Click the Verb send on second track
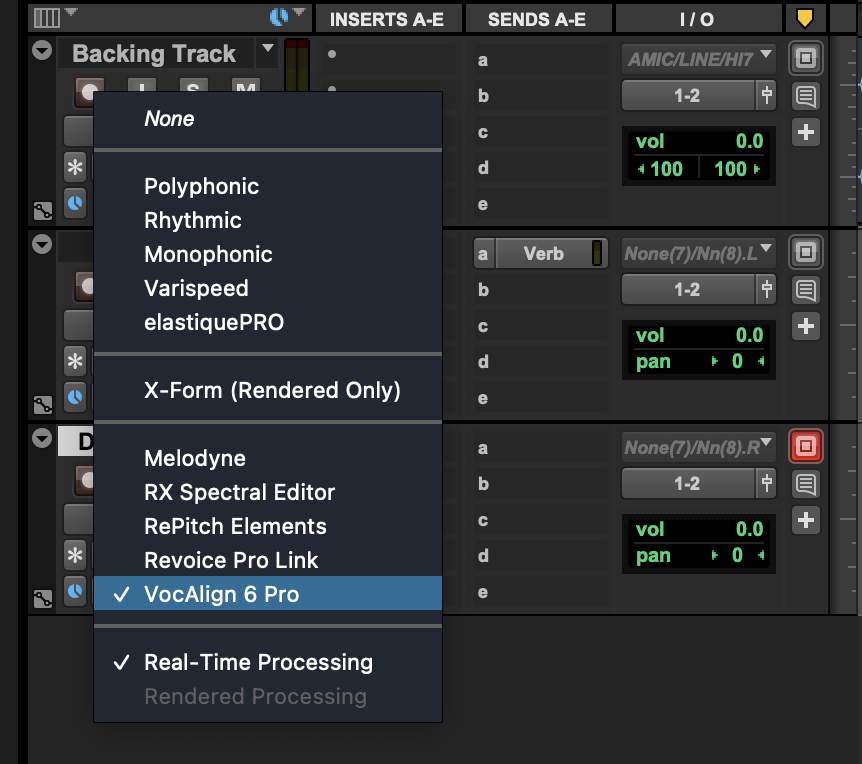862x764 pixels. [x=542, y=254]
